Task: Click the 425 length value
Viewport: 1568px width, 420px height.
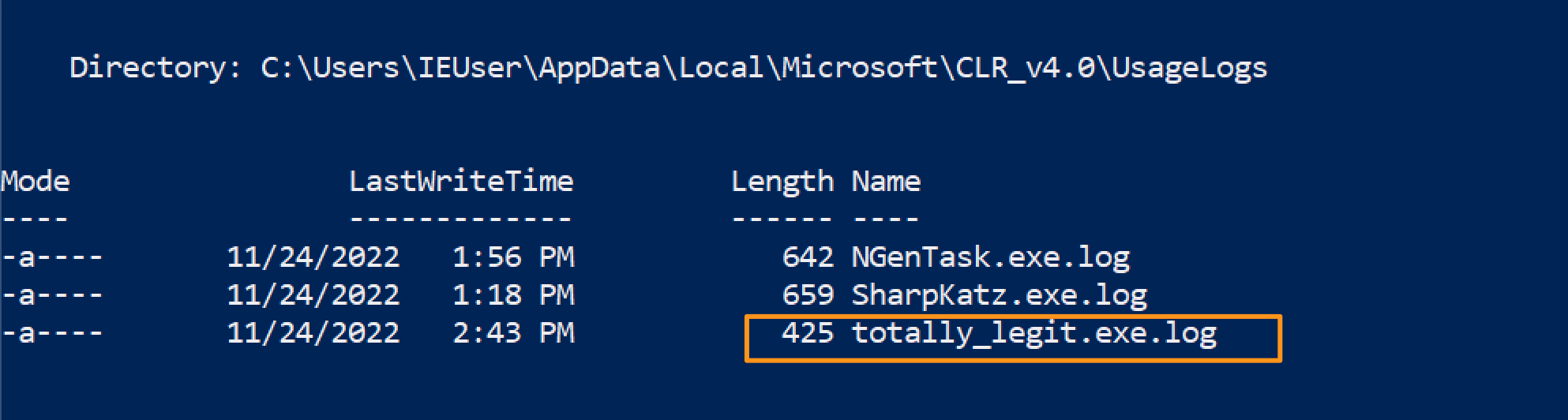Action: point(808,333)
